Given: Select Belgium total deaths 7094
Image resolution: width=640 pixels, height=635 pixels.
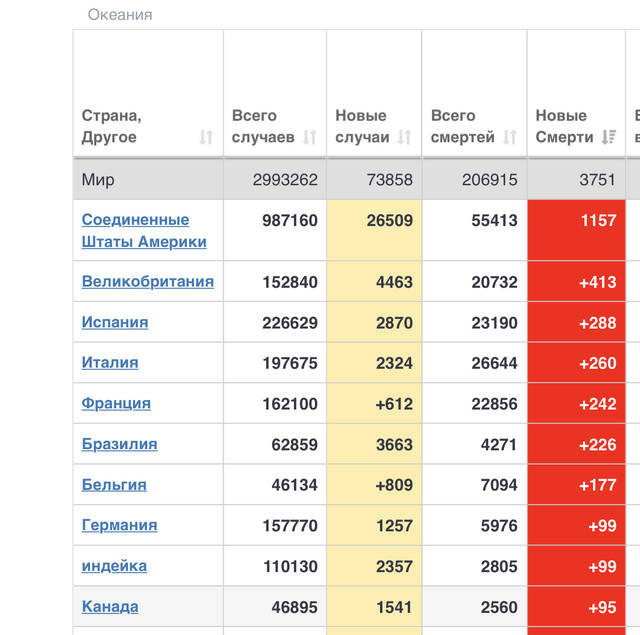Looking at the screenshot, I should click(x=499, y=485).
